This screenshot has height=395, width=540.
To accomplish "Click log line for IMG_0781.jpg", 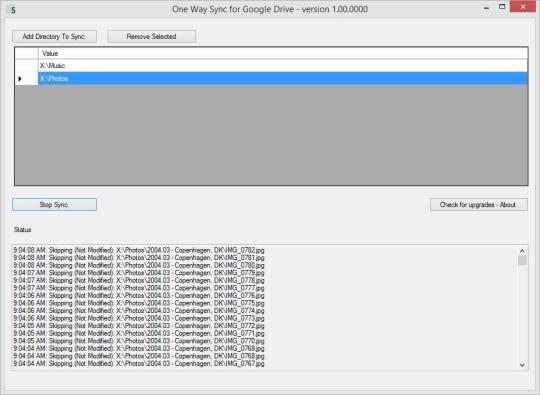I will 139,258.
